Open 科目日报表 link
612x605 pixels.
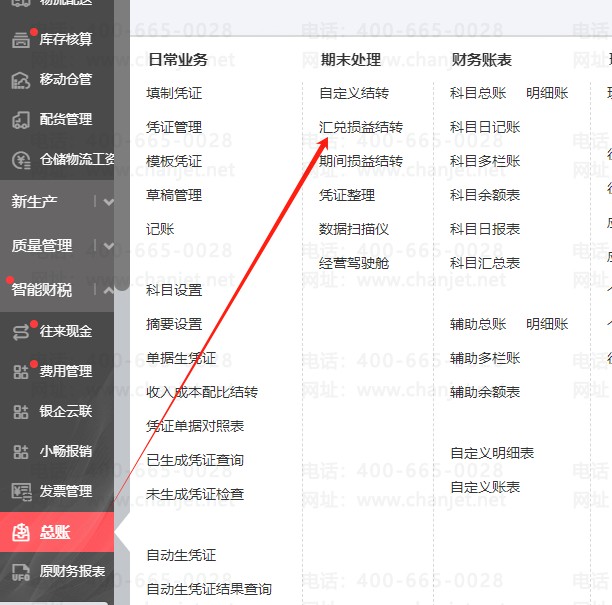tap(485, 229)
